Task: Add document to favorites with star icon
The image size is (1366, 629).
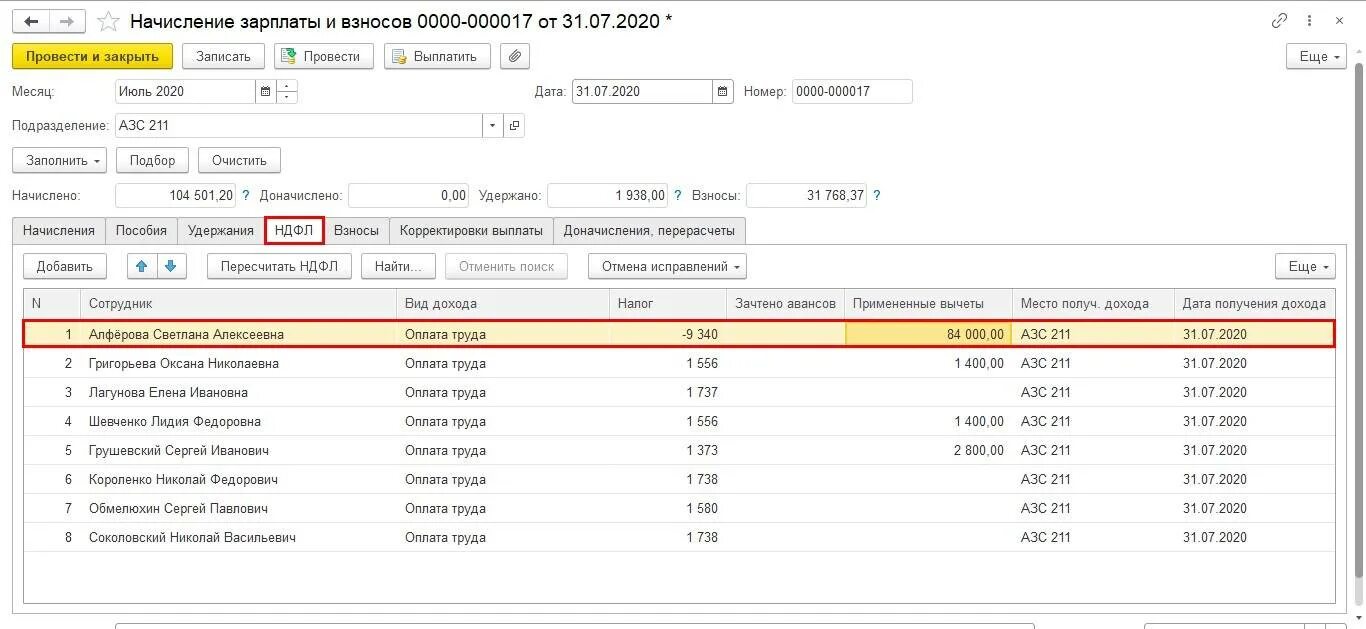Action: pyautogui.click(x=108, y=21)
